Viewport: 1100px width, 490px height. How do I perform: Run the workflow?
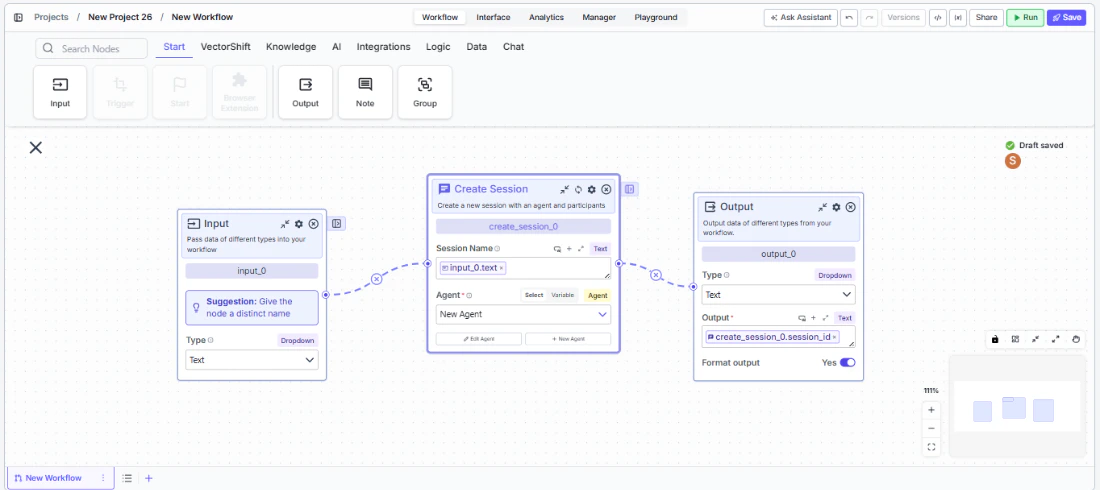(x=1025, y=18)
